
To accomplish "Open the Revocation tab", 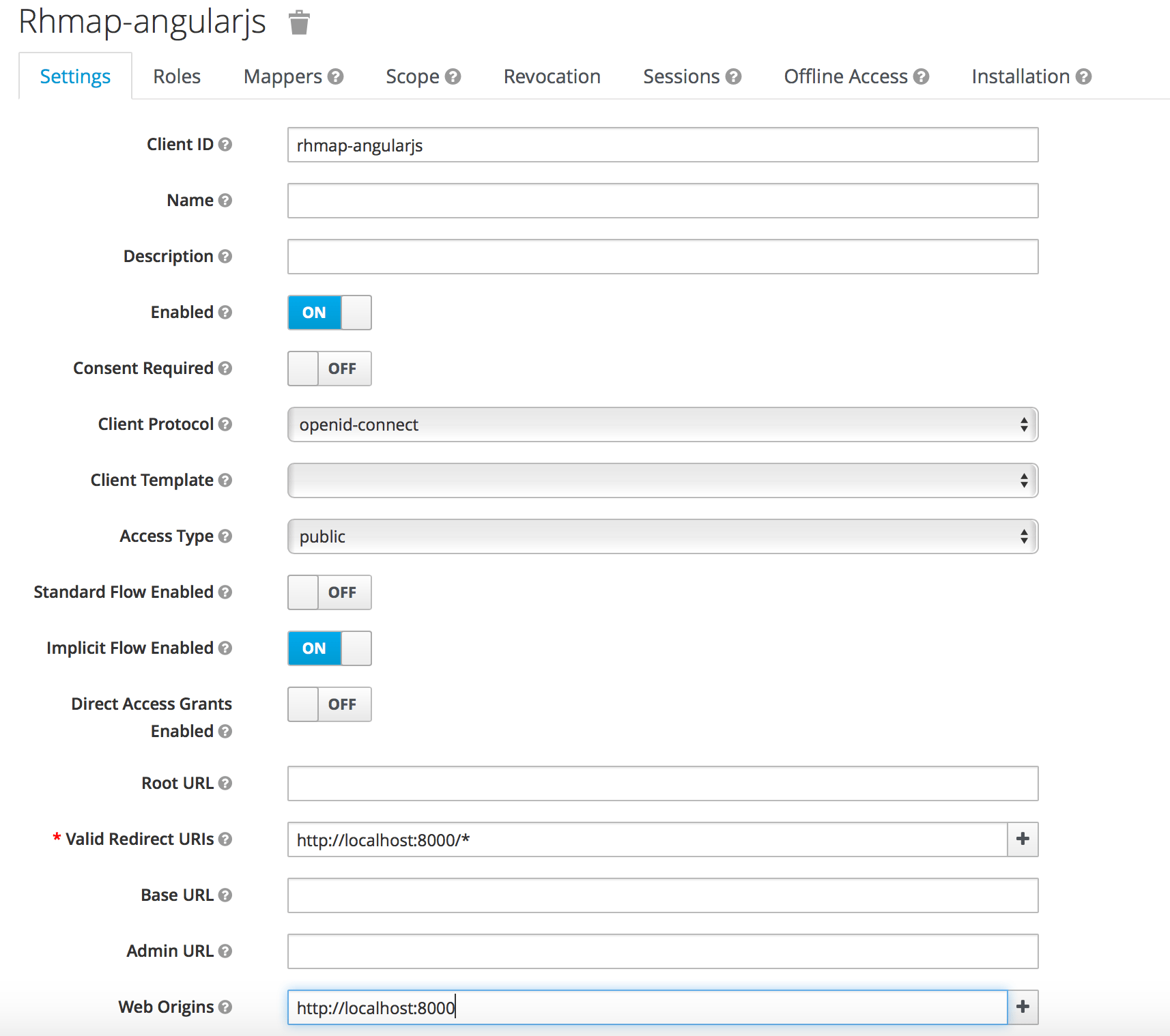I will pos(552,76).
